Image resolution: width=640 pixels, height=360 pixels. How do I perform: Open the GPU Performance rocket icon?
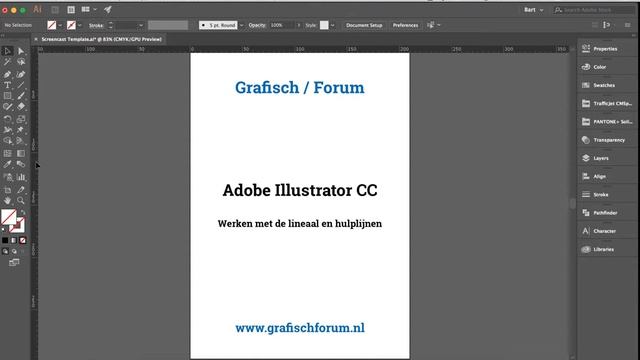(x=108, y=9)
